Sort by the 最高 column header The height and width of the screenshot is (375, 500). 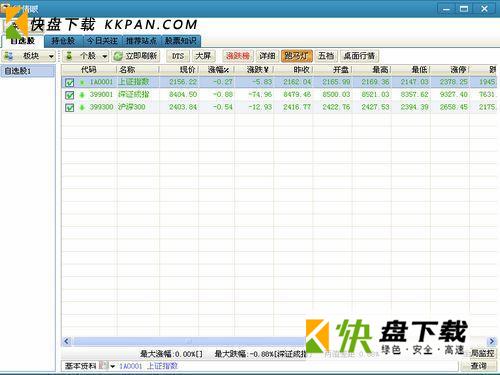372,70
